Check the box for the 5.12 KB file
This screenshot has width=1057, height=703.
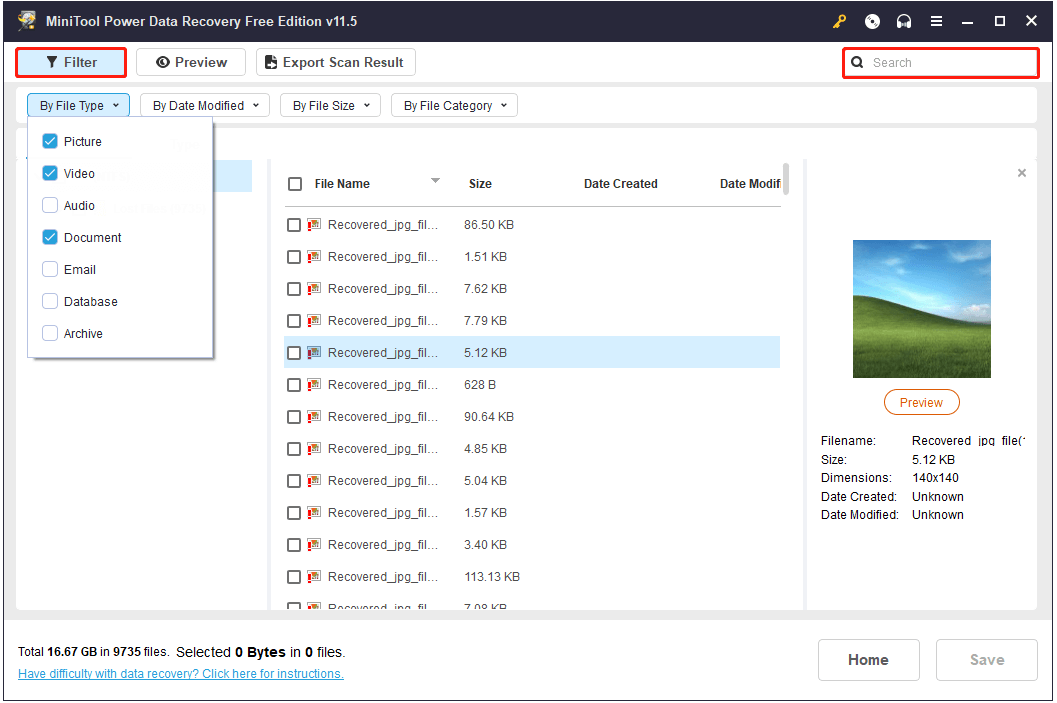(294, 353)
